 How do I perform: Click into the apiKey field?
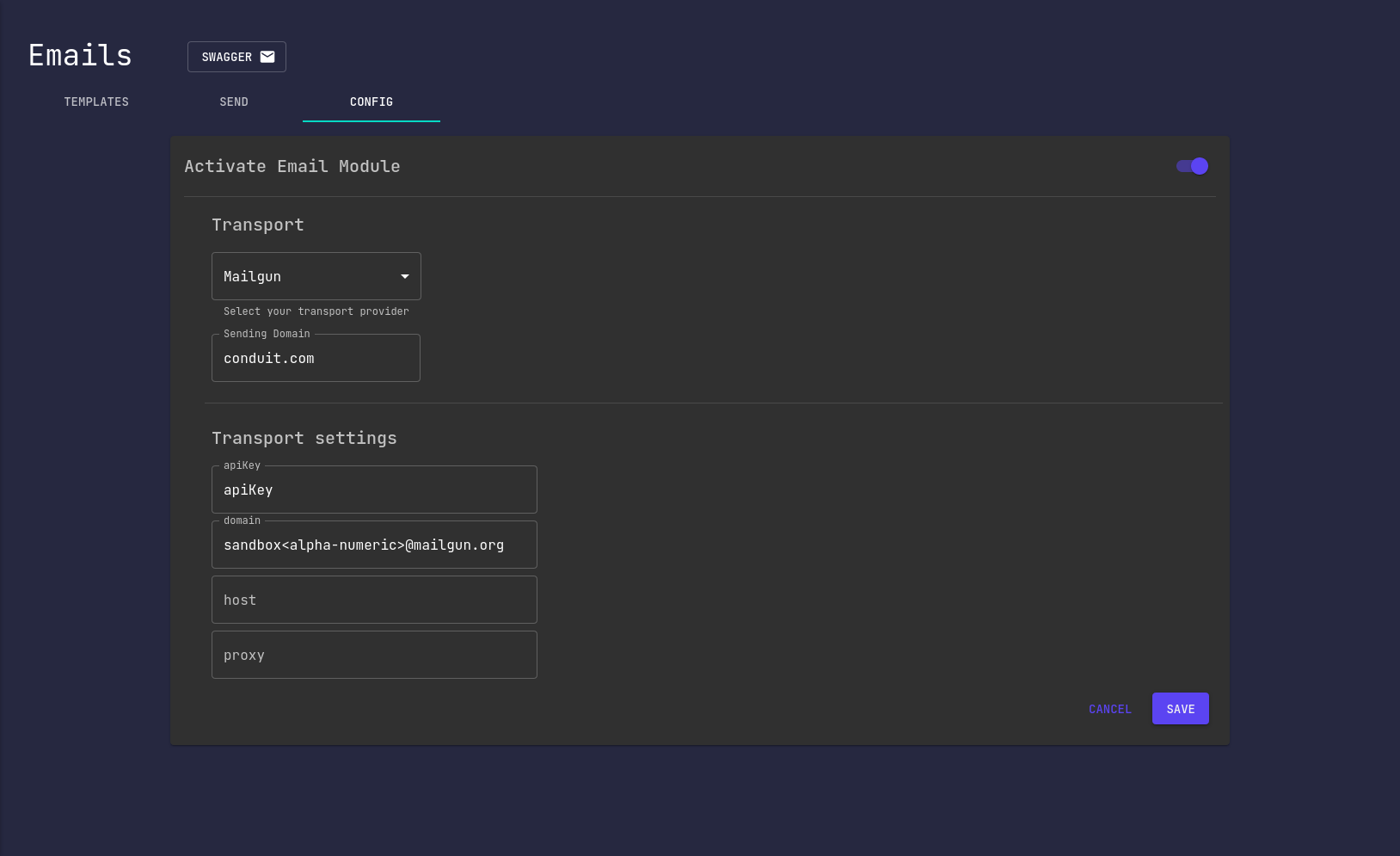pos(374,490)
